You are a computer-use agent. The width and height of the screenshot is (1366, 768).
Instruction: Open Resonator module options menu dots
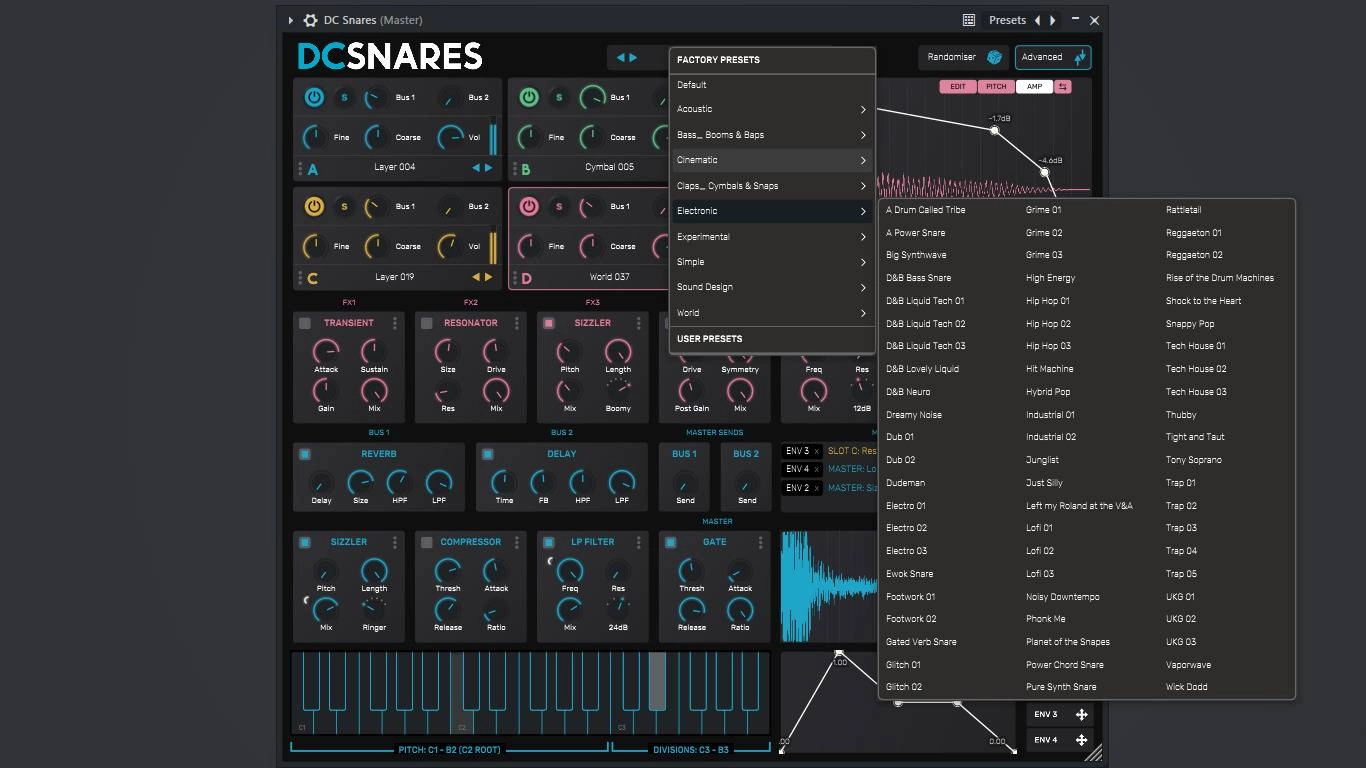517,323
